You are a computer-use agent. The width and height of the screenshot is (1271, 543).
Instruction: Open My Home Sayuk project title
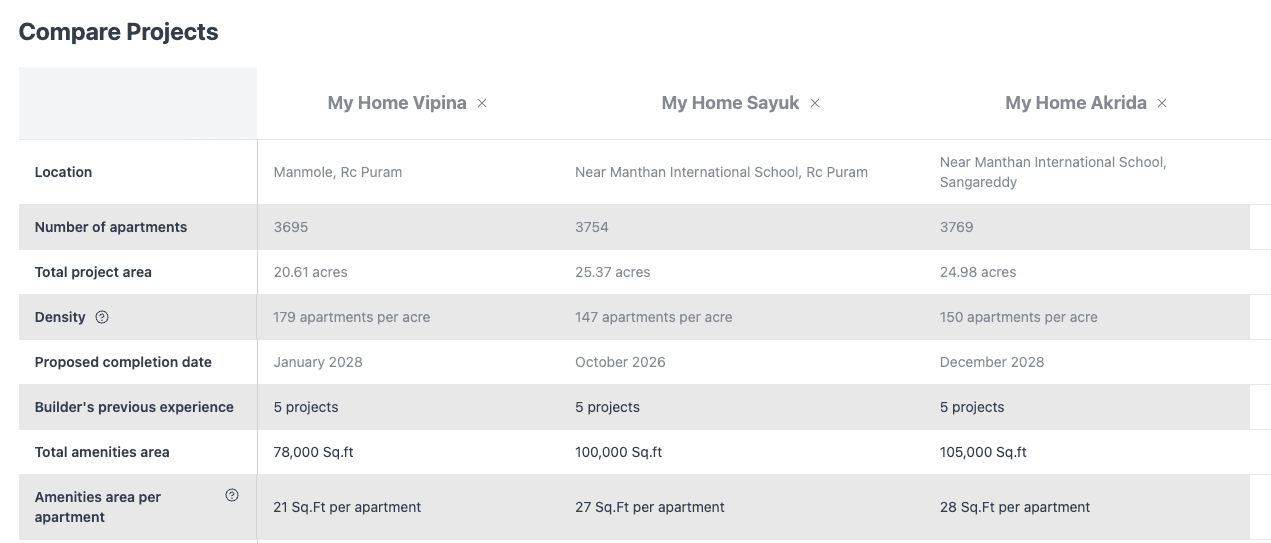click(730, 103)
